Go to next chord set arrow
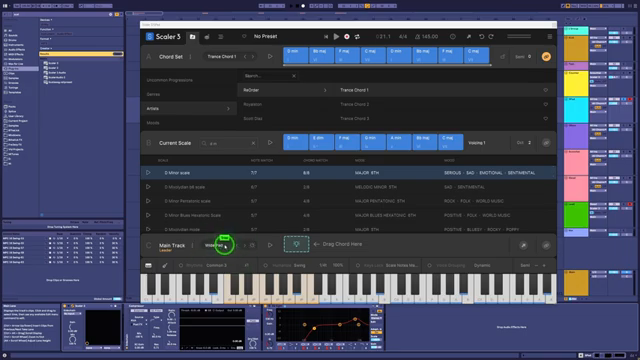 [x=253, y=57]
